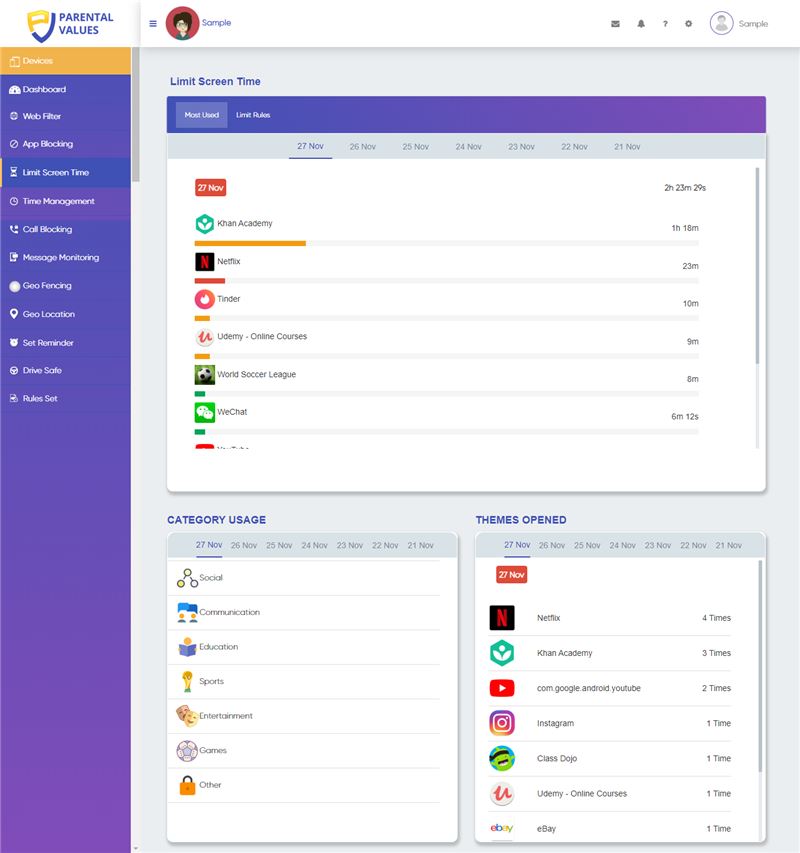Open Drive Safe in the sidebar
This screenshot has width=800, height=853.
[65, 370]
